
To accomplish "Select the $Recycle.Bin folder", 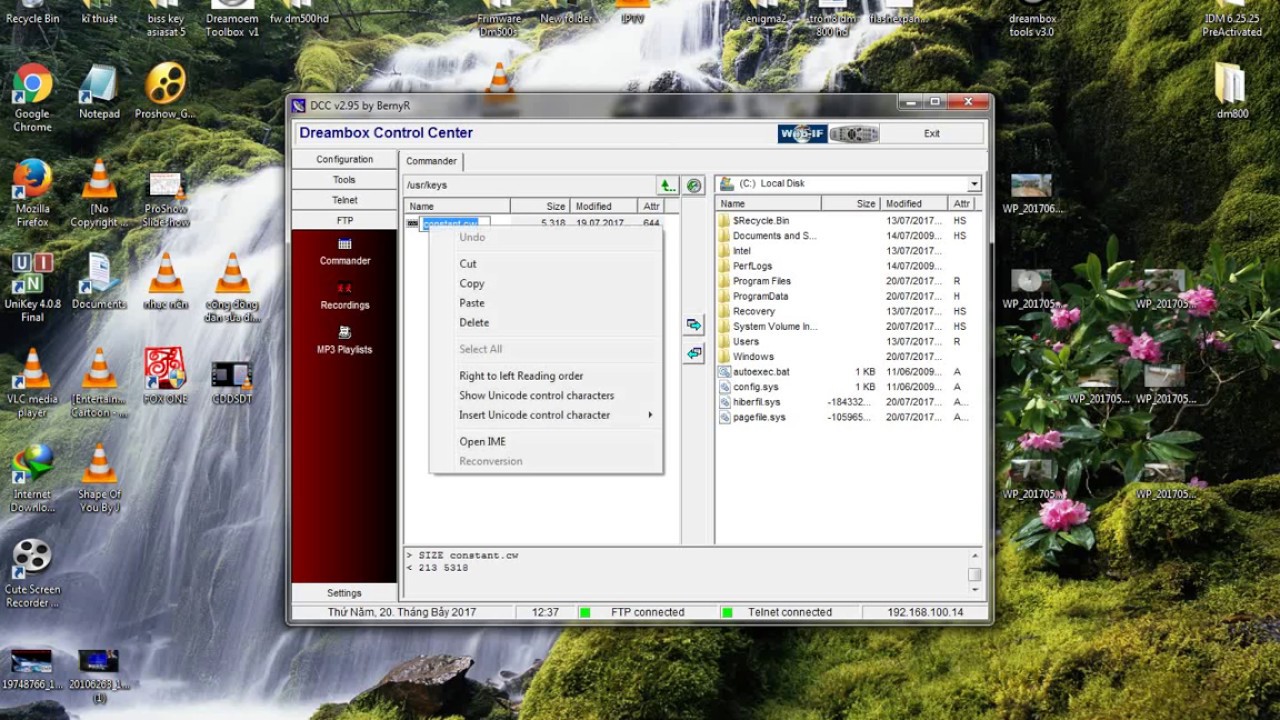I will coord(761,221).
